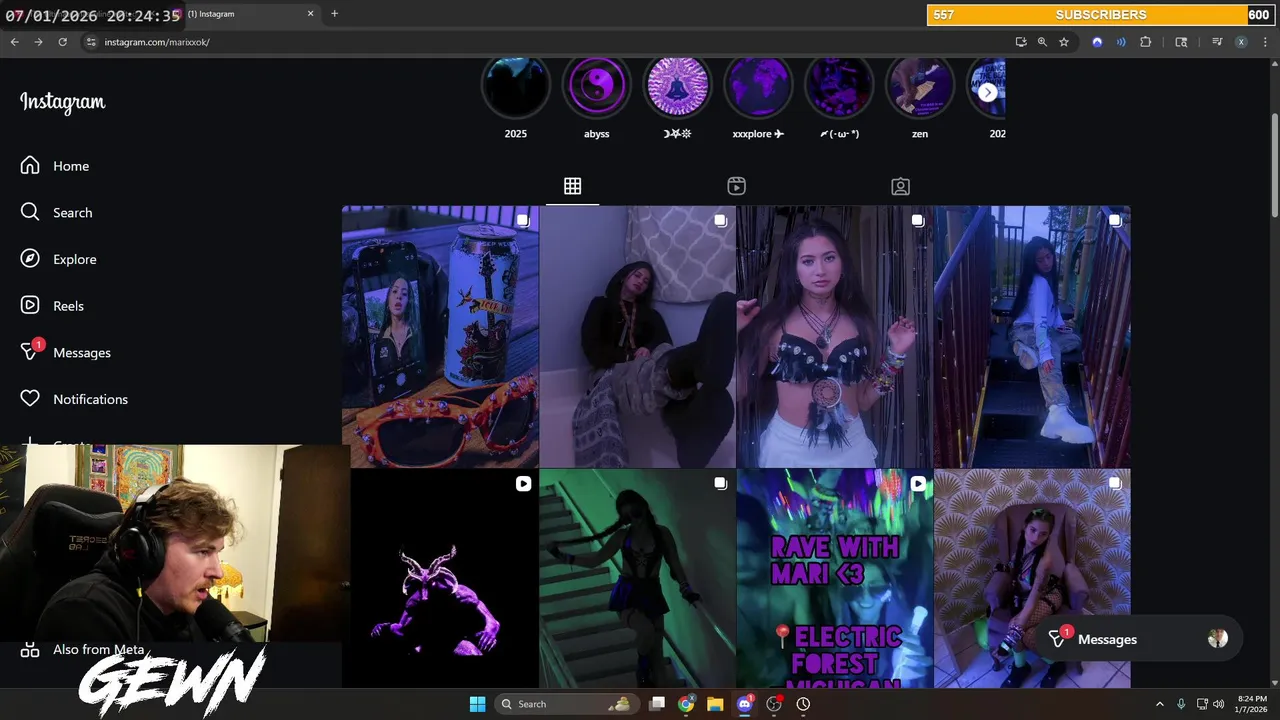
Task: Open a new browser tab
Action: point(334,14)
